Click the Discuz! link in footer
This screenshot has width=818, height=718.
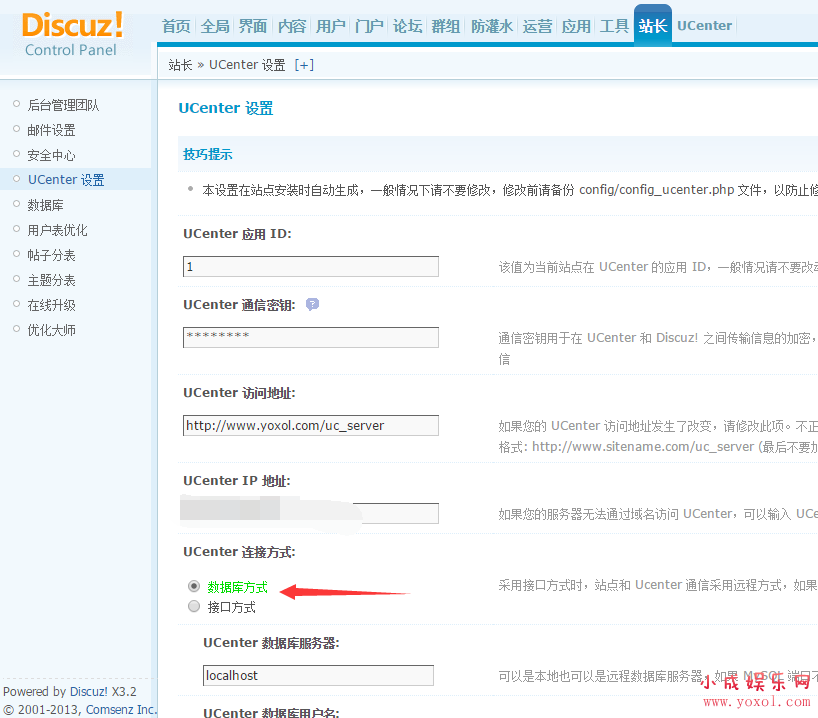pyautogui.click(x=89, y=691)
